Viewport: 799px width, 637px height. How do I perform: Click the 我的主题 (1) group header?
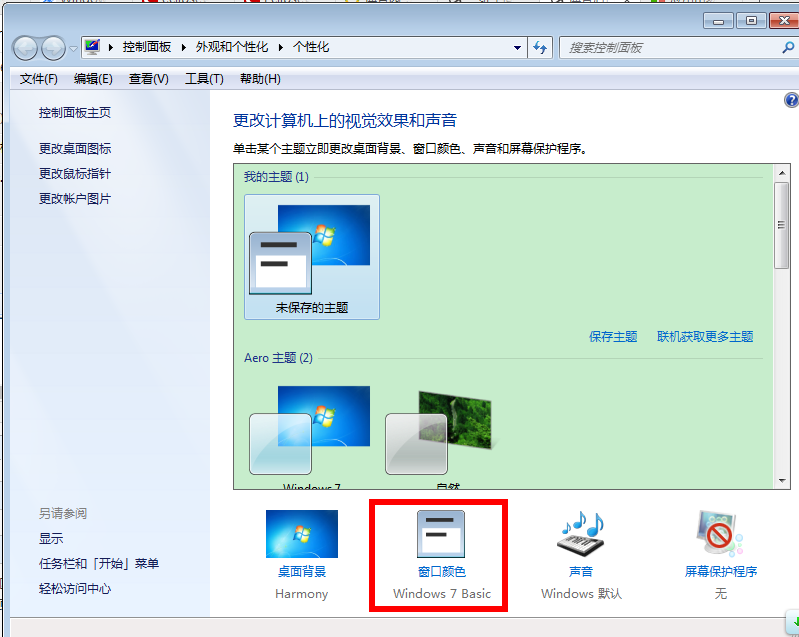(276, 177)
